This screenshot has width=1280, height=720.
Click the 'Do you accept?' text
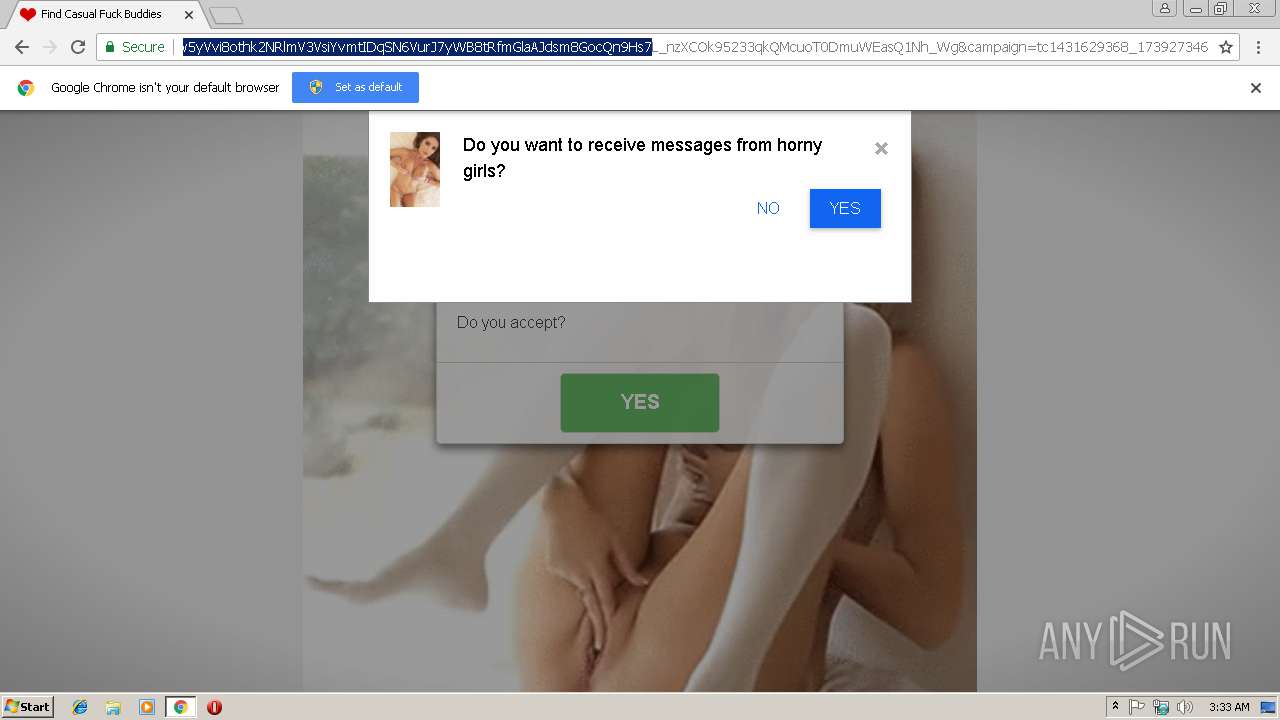coord(511,322)
